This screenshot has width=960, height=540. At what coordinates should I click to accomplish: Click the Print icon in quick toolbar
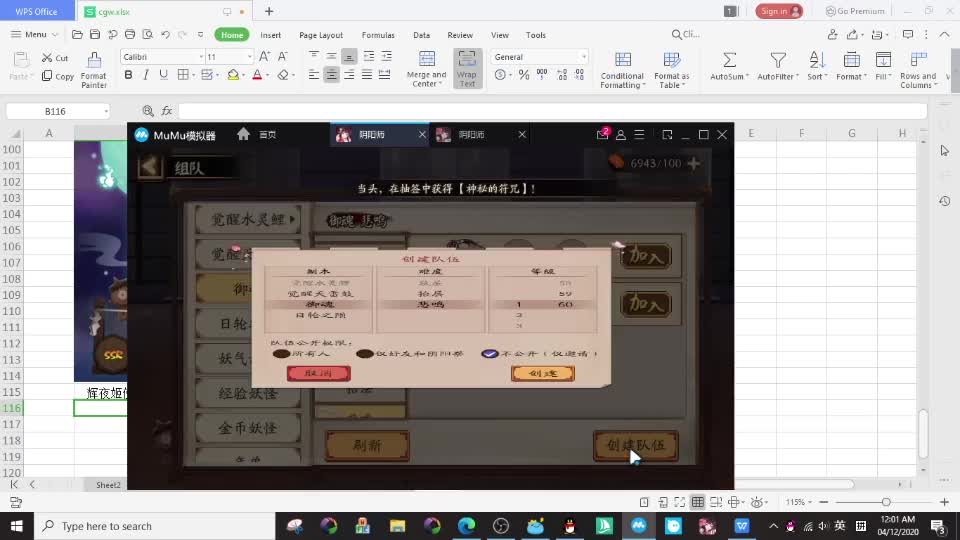[130, 35]
